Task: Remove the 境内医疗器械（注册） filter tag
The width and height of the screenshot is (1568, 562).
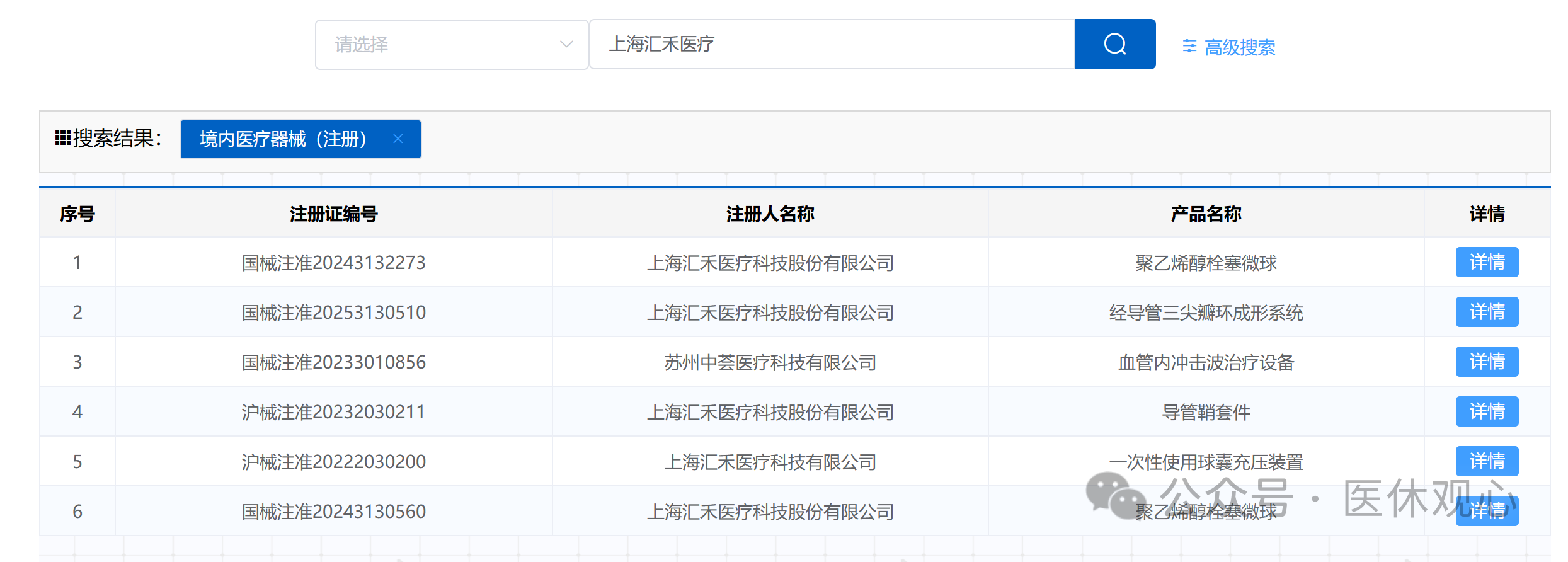Action: coord(398,139)
